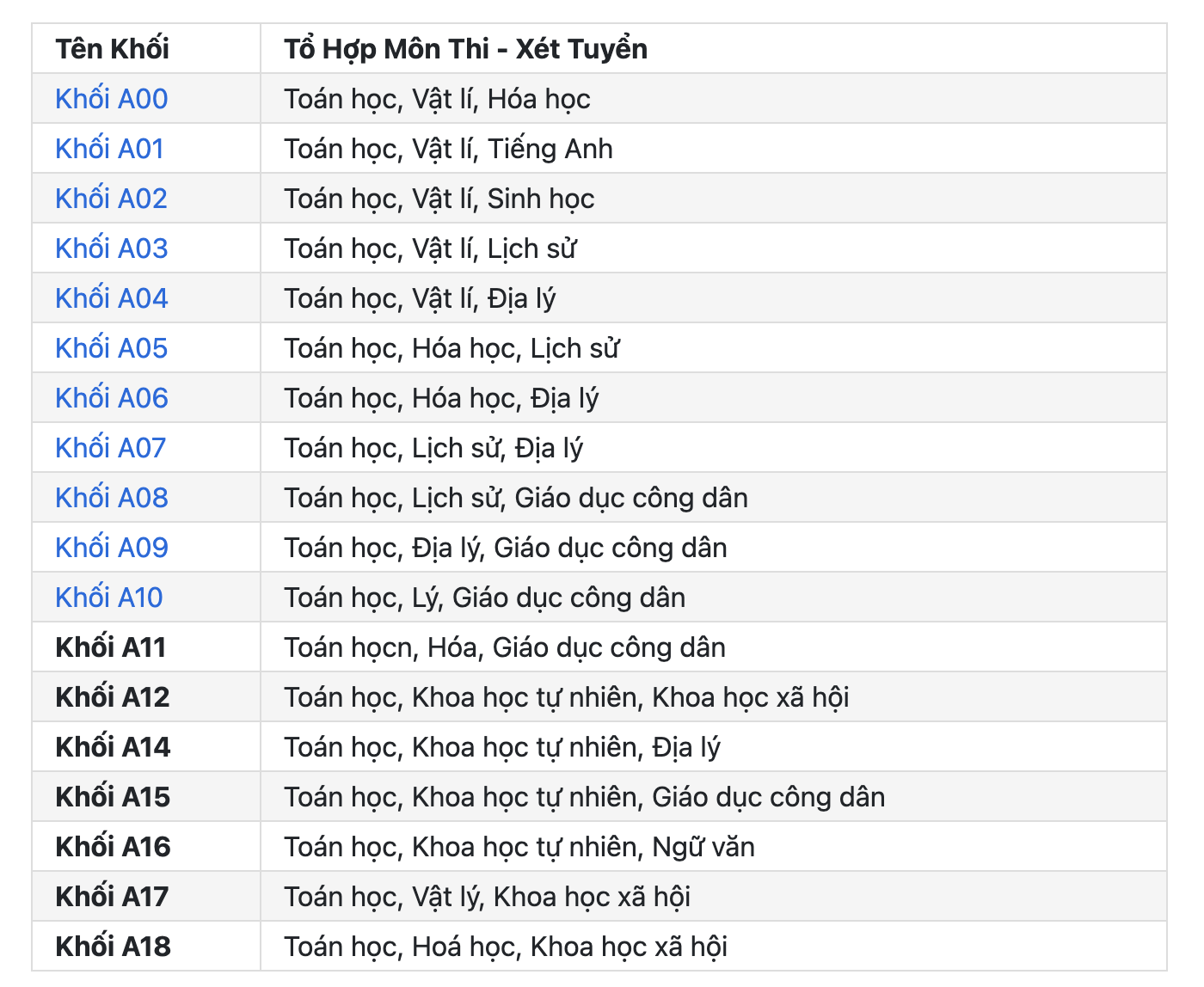The width and height of the screenshot is (1204, 987).
Task: Open the Khối A00 link
Action: coord(111,99)
